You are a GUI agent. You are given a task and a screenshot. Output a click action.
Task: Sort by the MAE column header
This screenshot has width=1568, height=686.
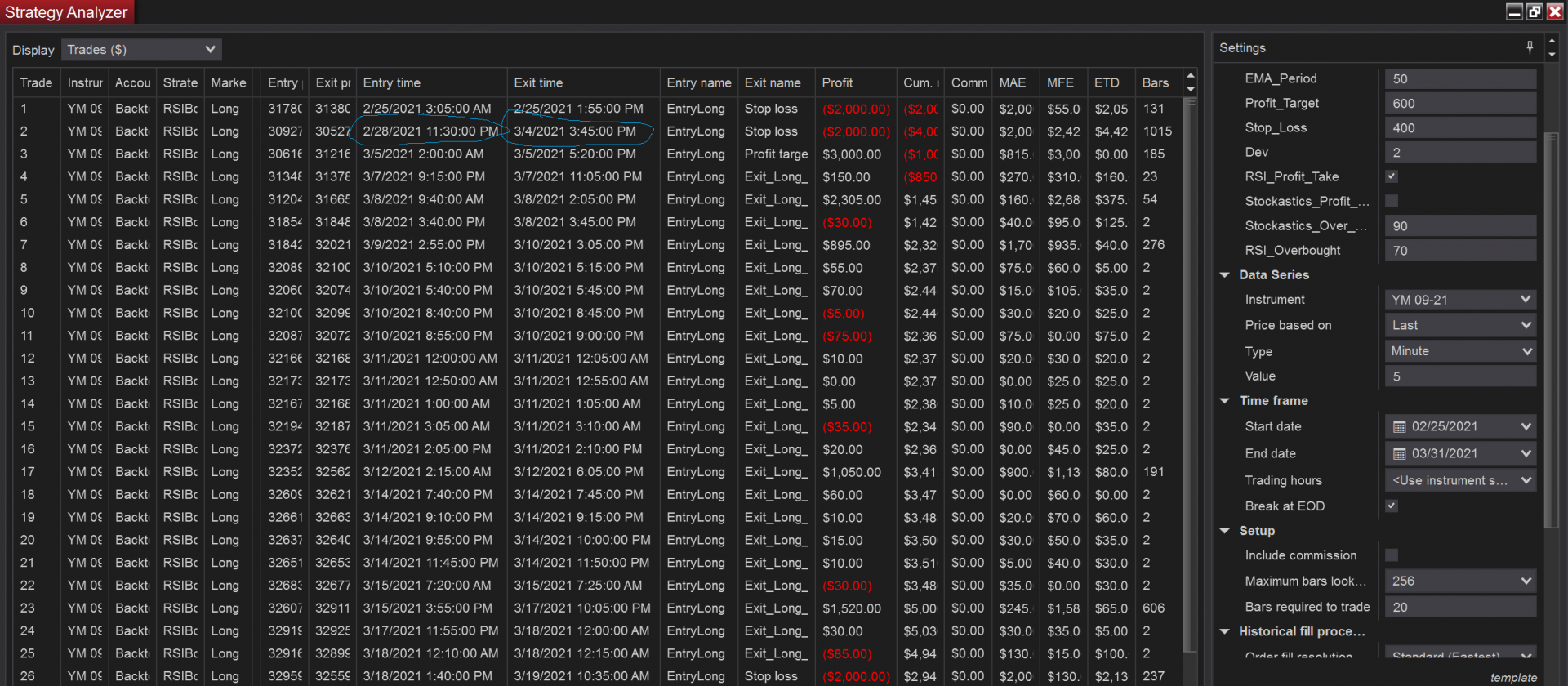(1016, 82)
